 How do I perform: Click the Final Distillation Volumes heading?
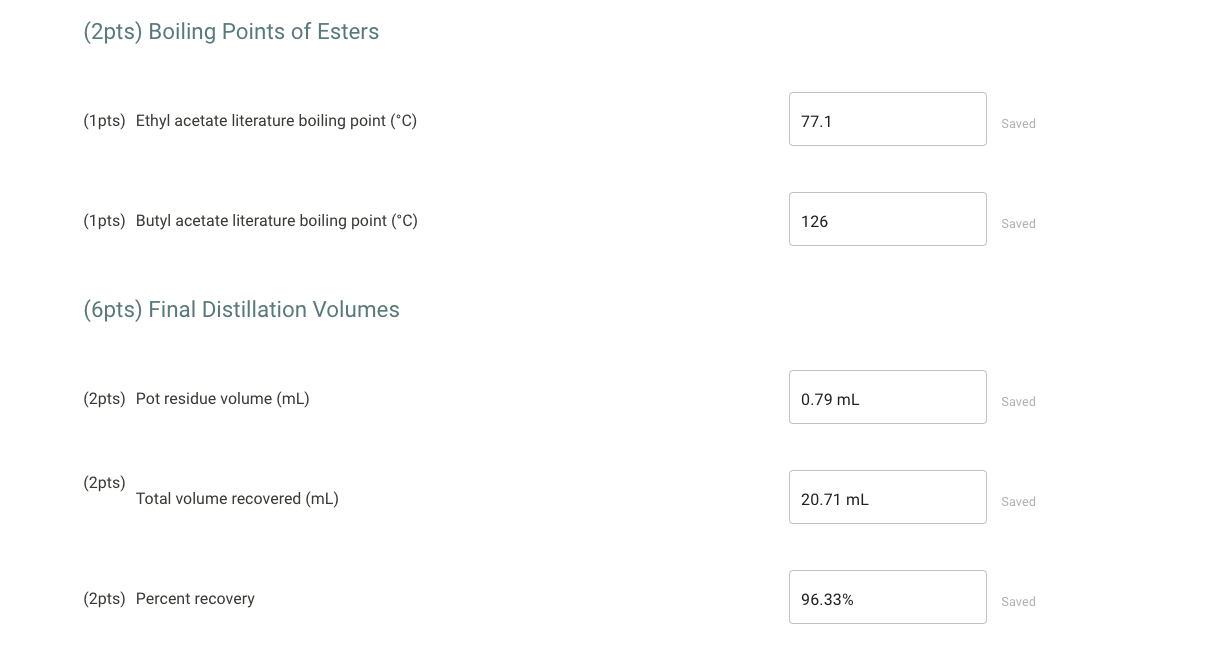click(241, 309)
